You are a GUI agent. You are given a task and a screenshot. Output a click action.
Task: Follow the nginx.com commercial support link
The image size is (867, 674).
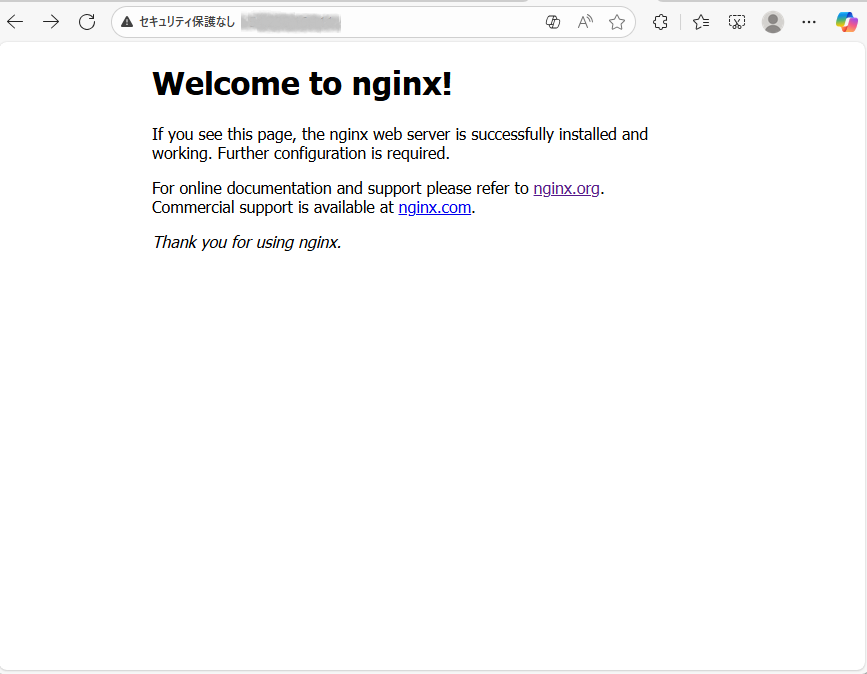pos(434,208)
